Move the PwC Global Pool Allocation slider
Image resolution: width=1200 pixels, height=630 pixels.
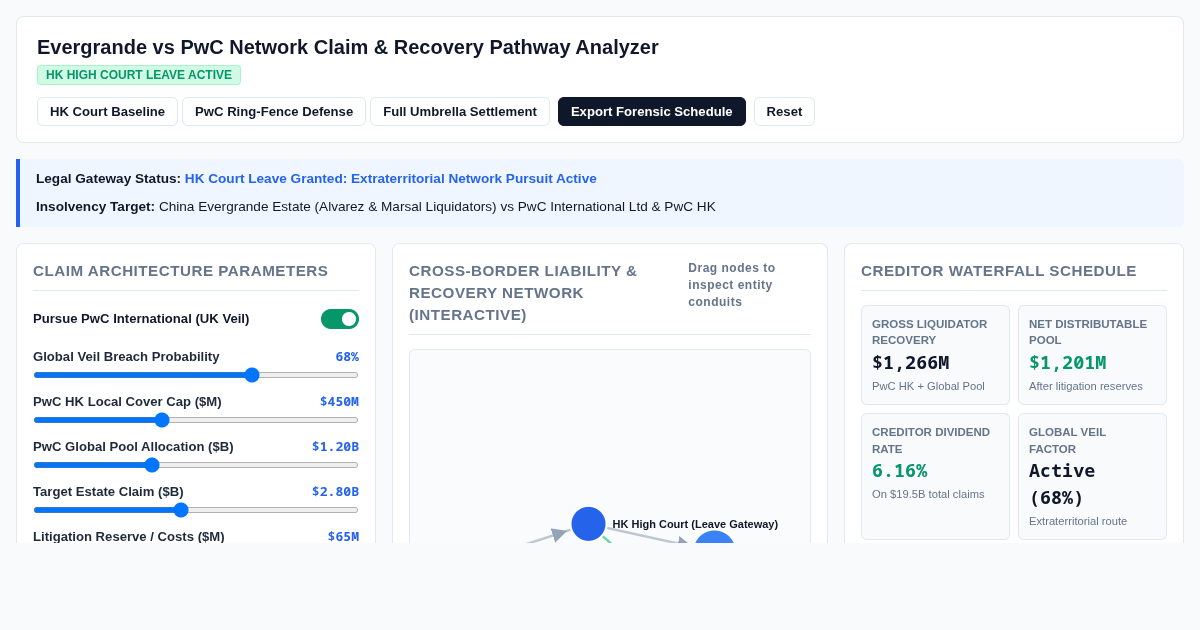[x=196, y=465]
